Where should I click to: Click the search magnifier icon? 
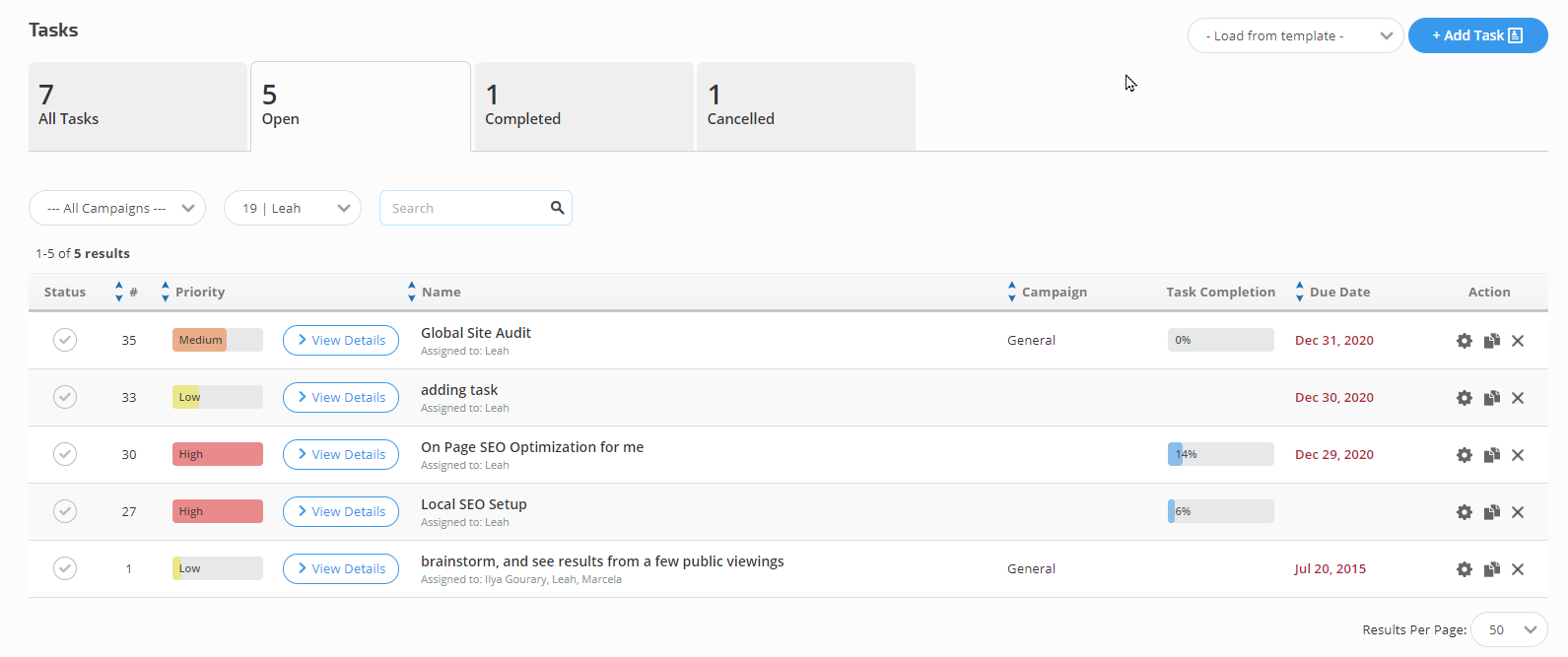tap(557, 208)
